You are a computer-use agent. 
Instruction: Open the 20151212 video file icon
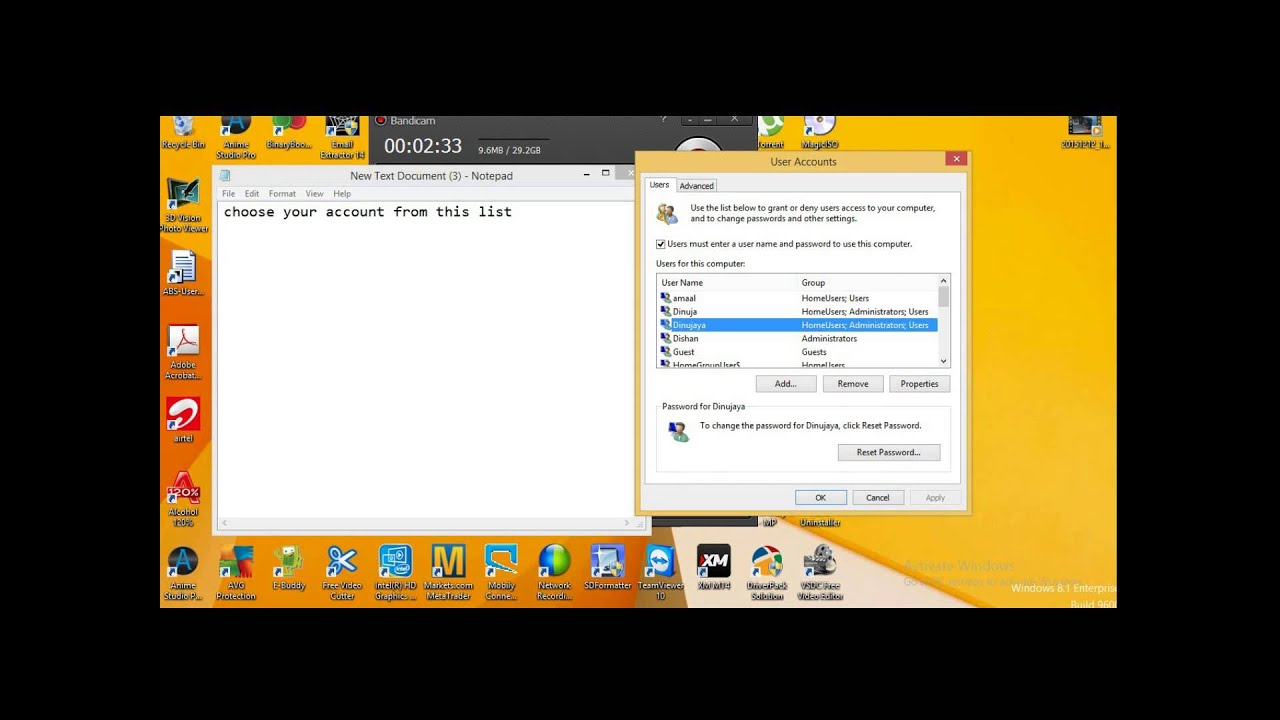pyautogui.click(x=1085, y=132)
